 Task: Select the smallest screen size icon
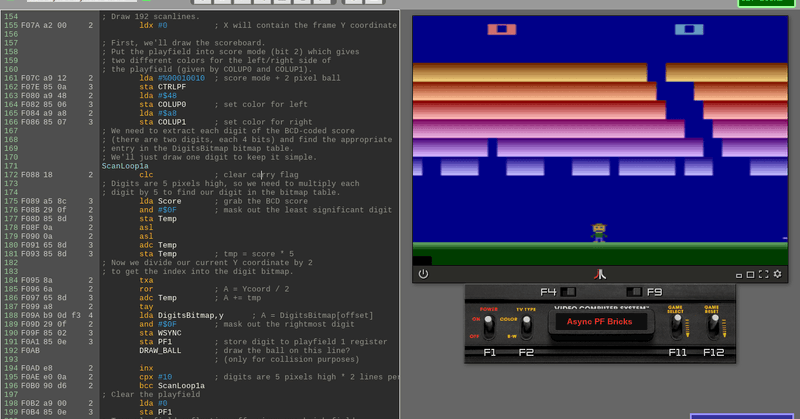click(x=739, y=276)
